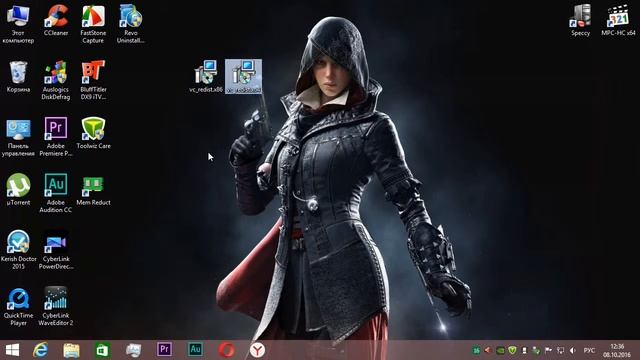
Task: Launch Internet Explorer from the taskbar
Action: point(40,350)
